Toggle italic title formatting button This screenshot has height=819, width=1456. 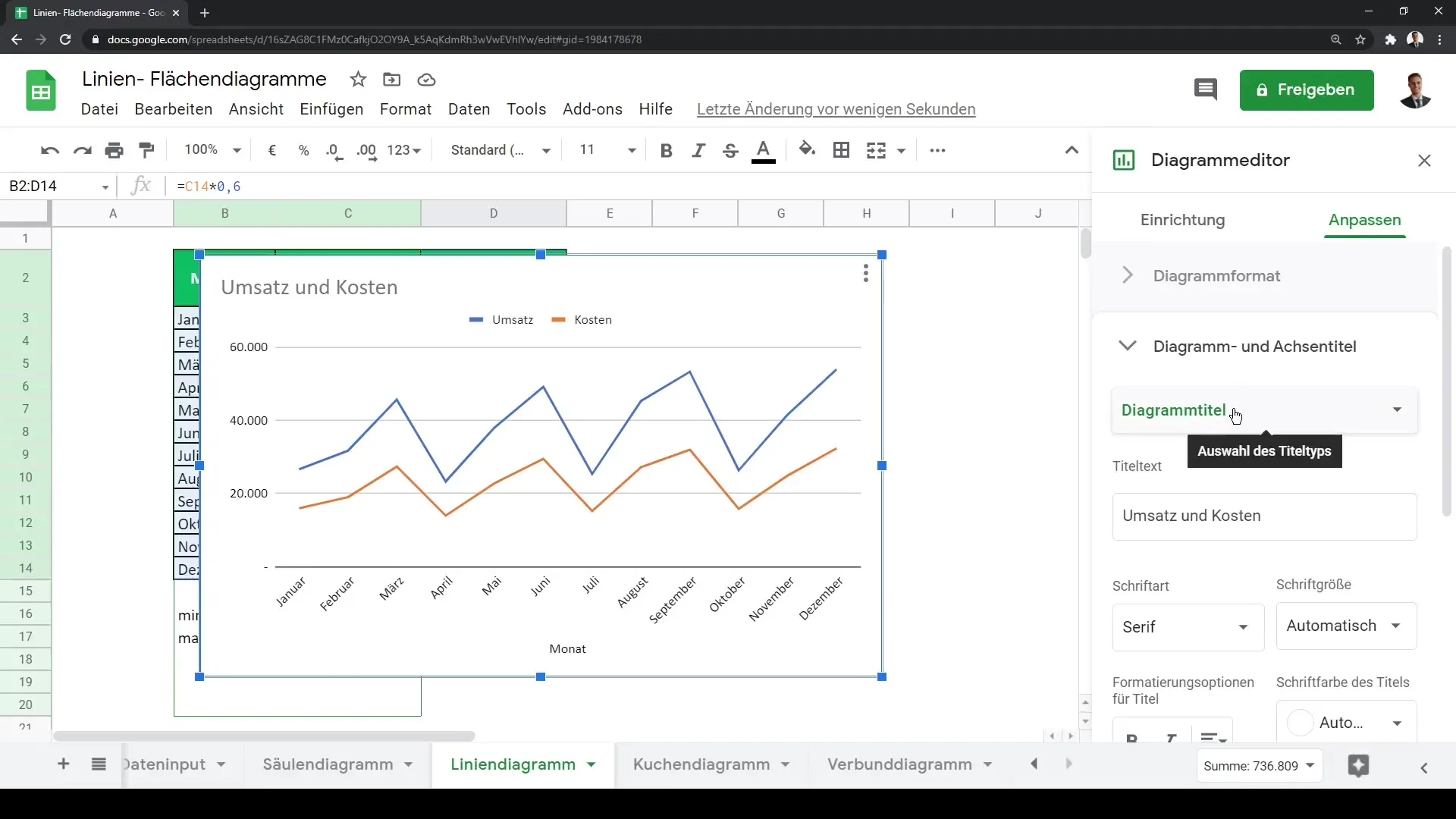[1171, 737]
